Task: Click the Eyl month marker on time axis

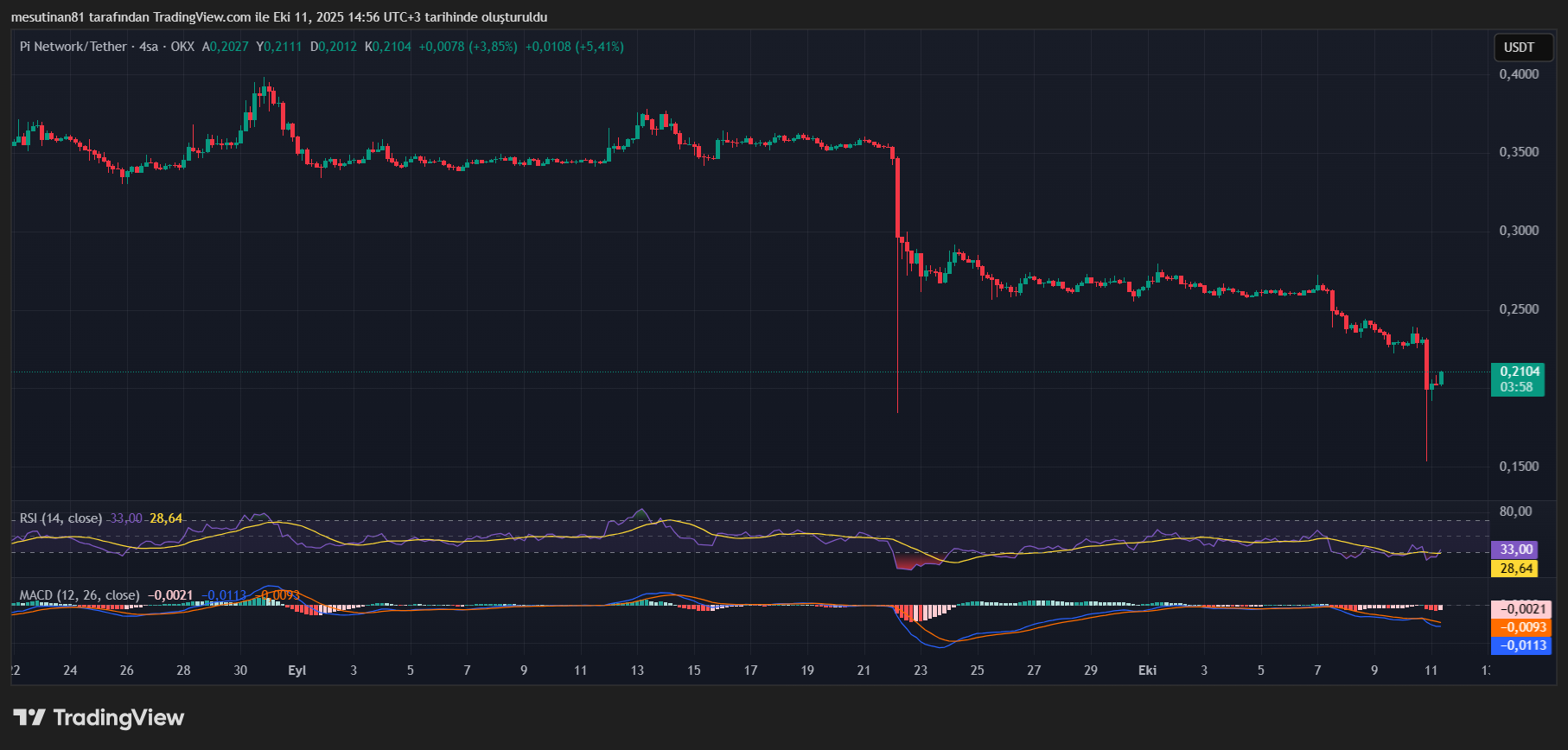Action: click(x=296, y=671)
